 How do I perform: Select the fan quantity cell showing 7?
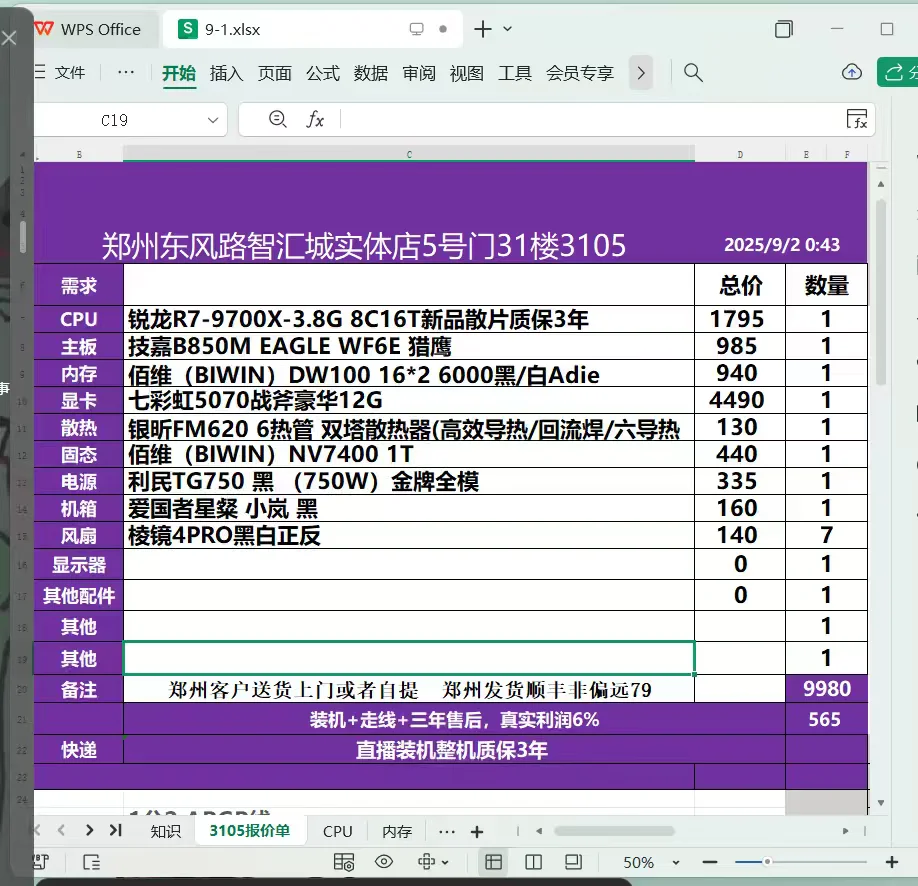826,535
